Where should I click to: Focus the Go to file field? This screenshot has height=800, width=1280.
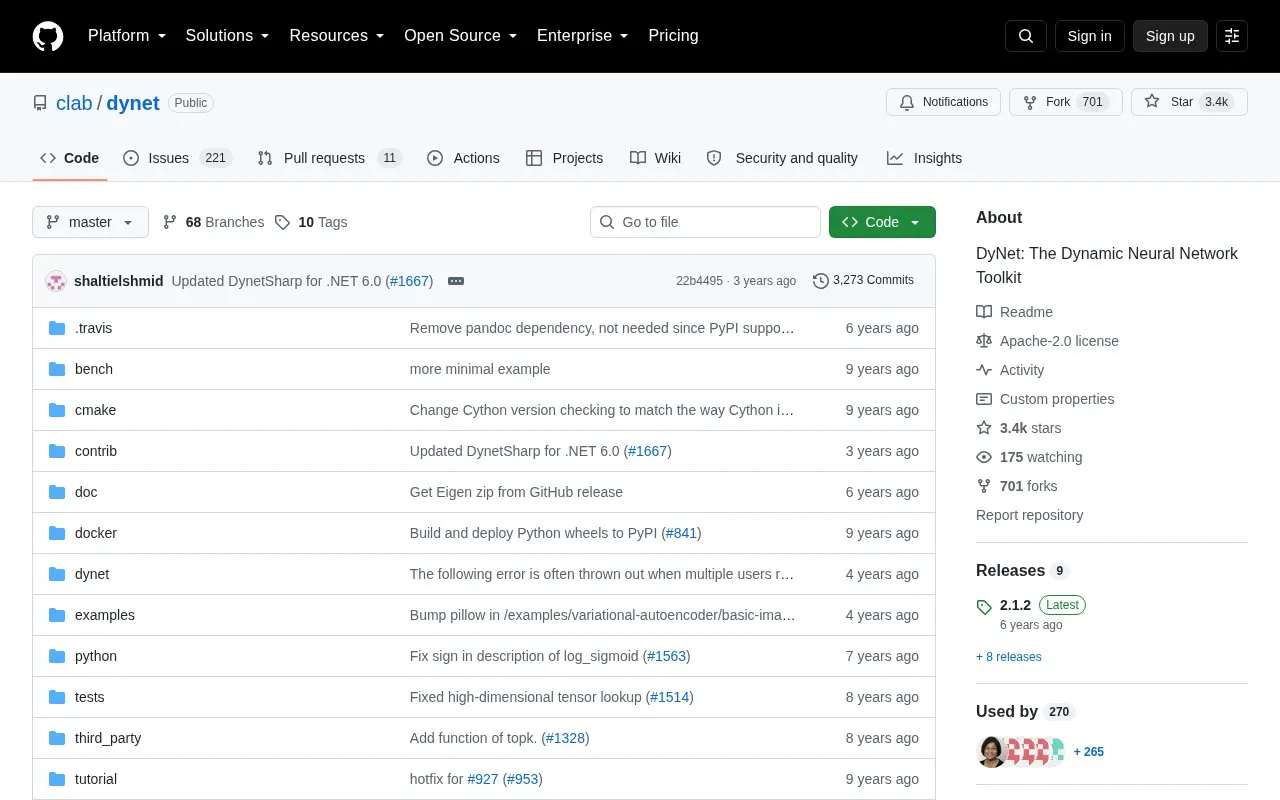(x=705, y=222)
